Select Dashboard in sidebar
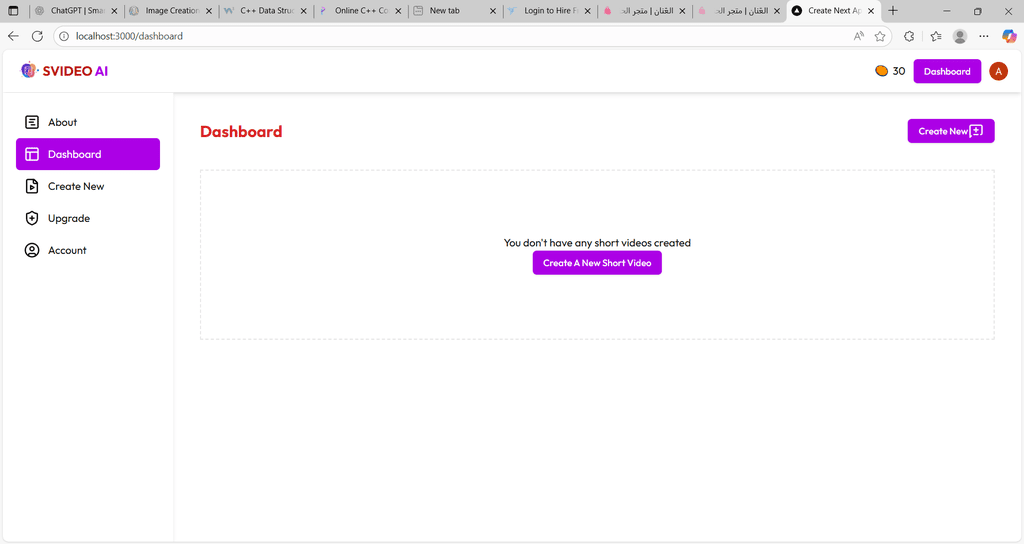 pyautogui.click(x=88, y=154)
